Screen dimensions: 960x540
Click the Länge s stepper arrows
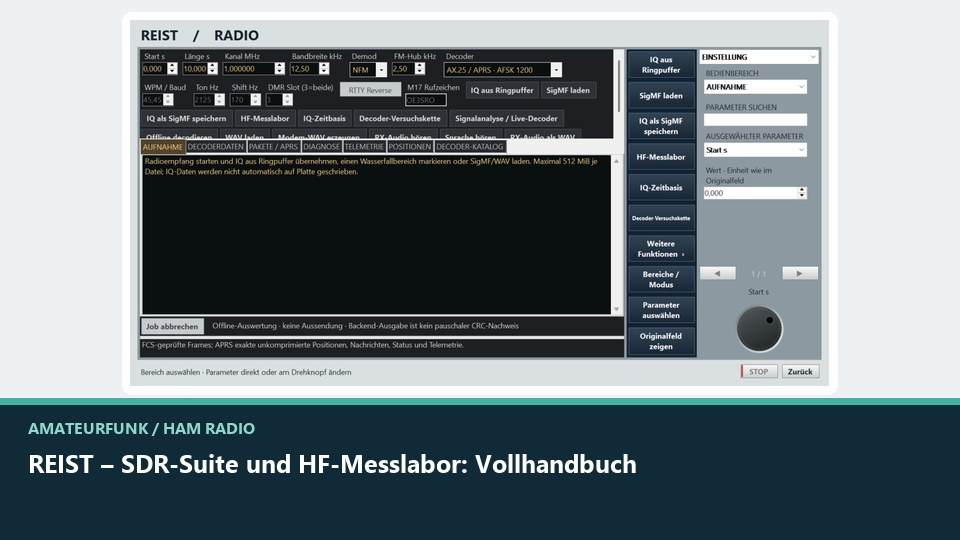coord(212,69)
